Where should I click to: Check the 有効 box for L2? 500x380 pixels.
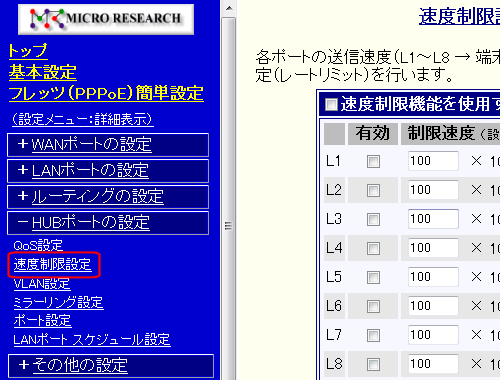[x=373, y=191]
